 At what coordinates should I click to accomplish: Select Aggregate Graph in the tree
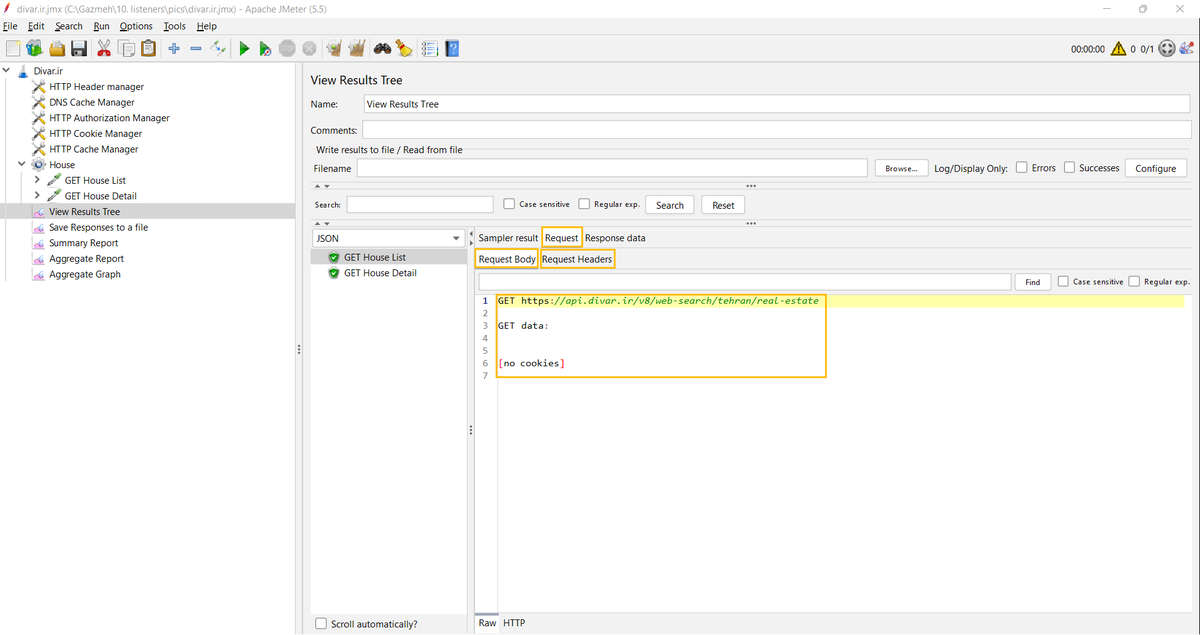pos(85,274)
